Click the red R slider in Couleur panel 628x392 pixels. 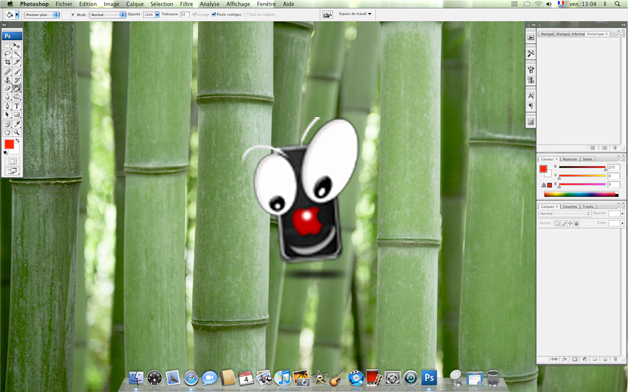point(582,167)
